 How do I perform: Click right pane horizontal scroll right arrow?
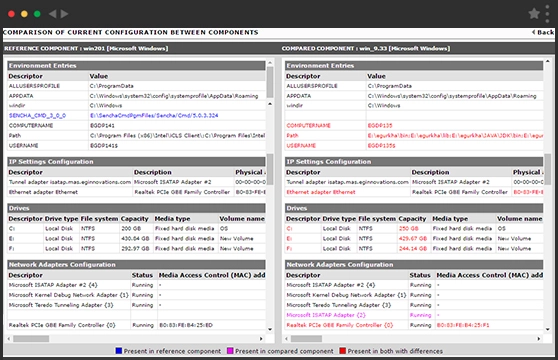538,339
